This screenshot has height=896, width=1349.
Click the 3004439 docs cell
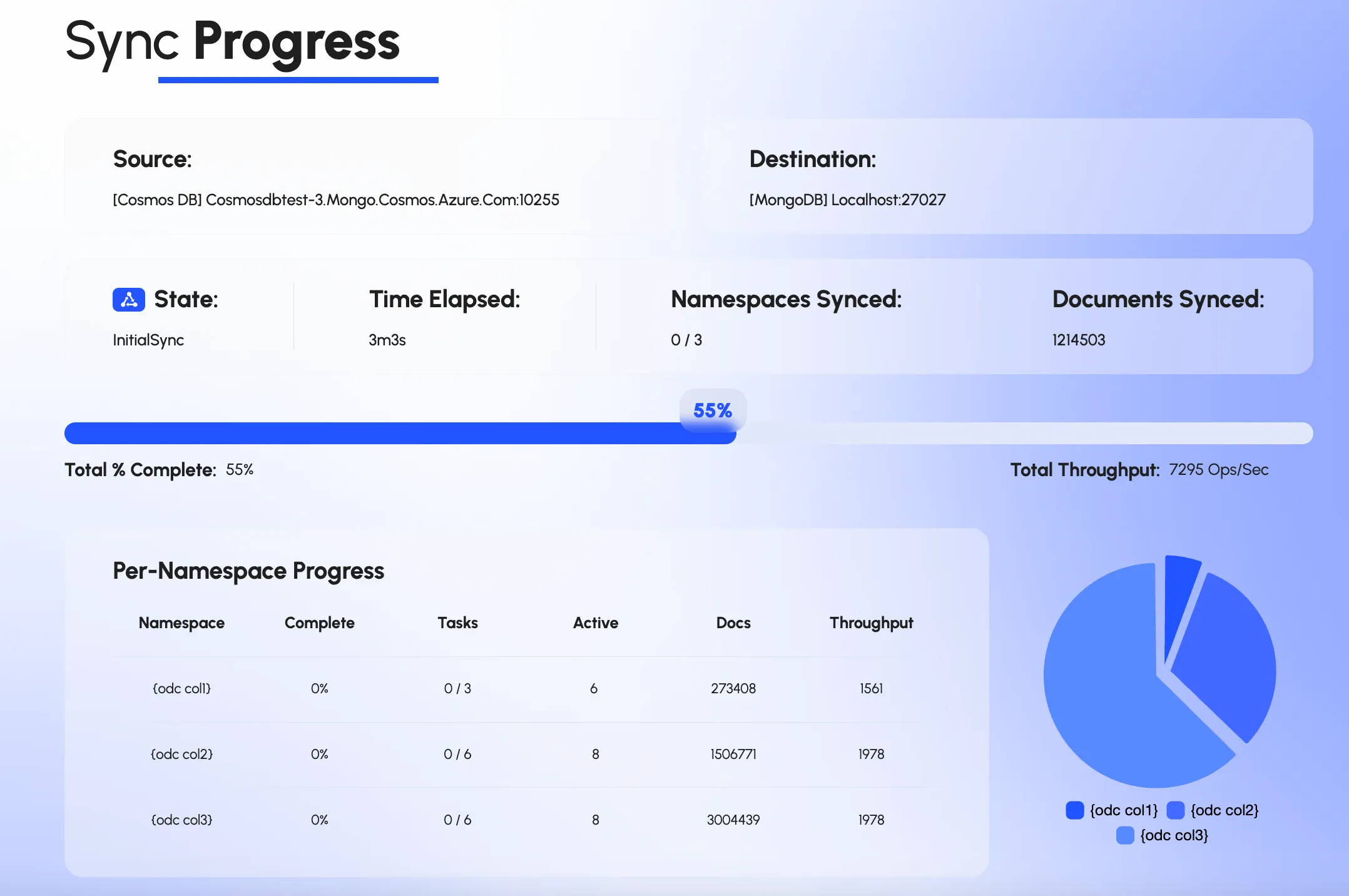(733, 820)
